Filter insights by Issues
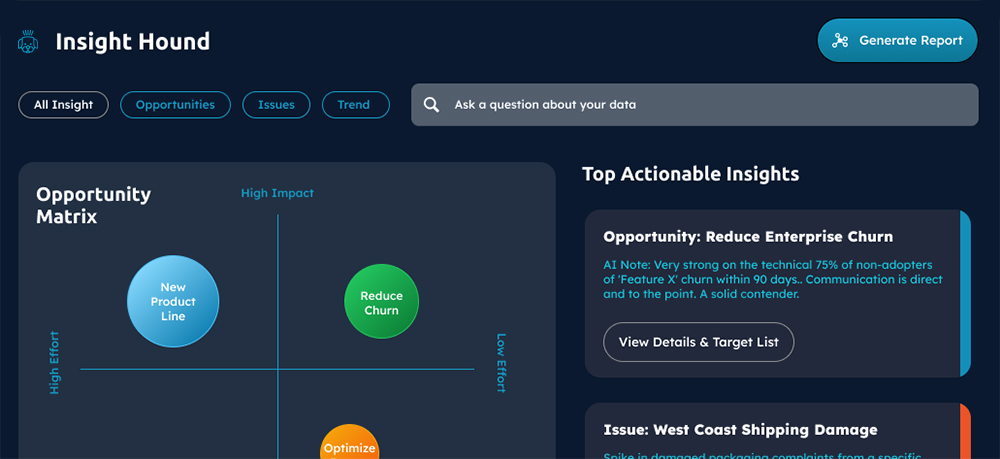This screenshot has height=459, width=1000. pos(276,104)
